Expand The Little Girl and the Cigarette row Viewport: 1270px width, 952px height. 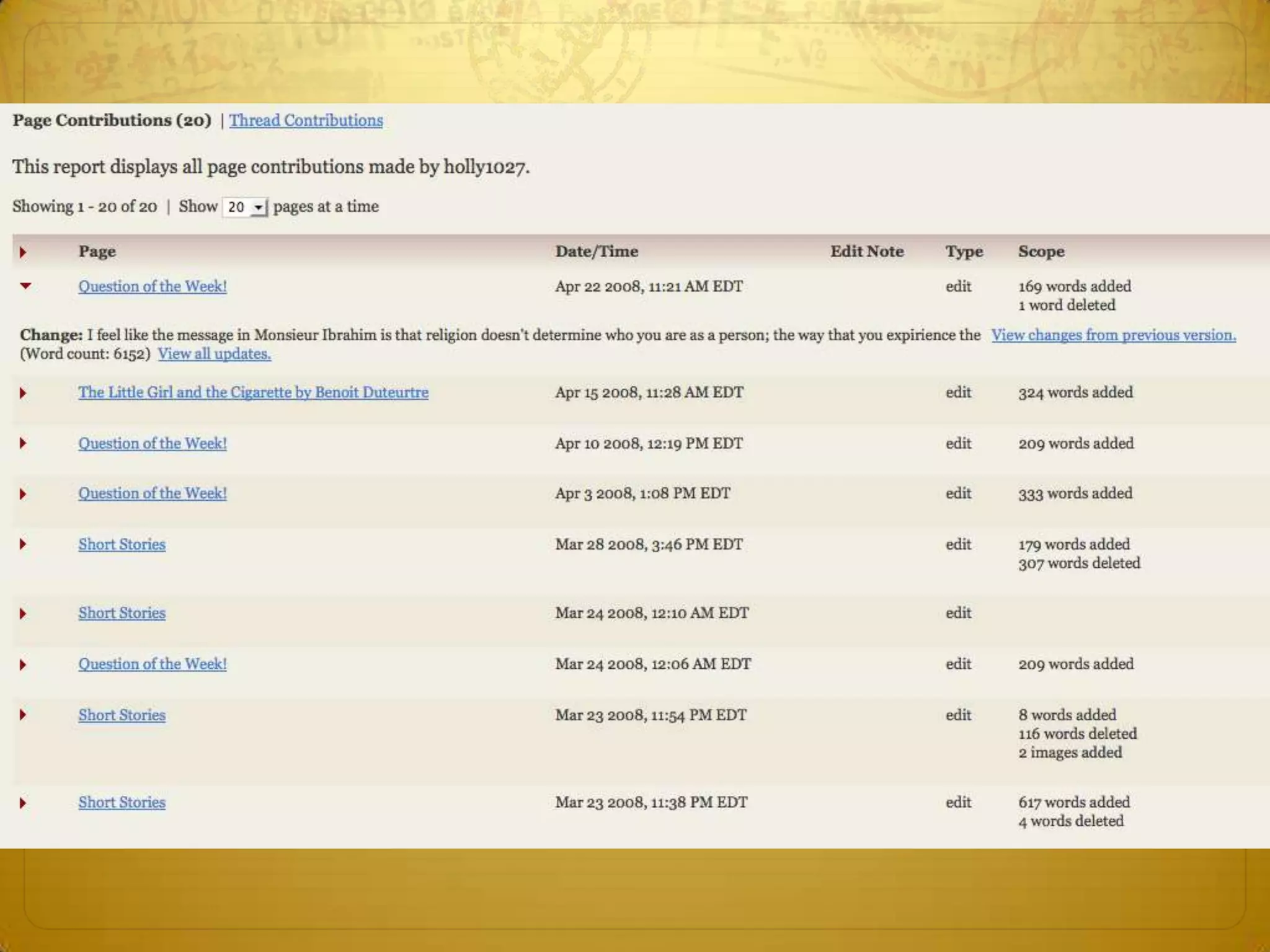[x=23, y=393]
